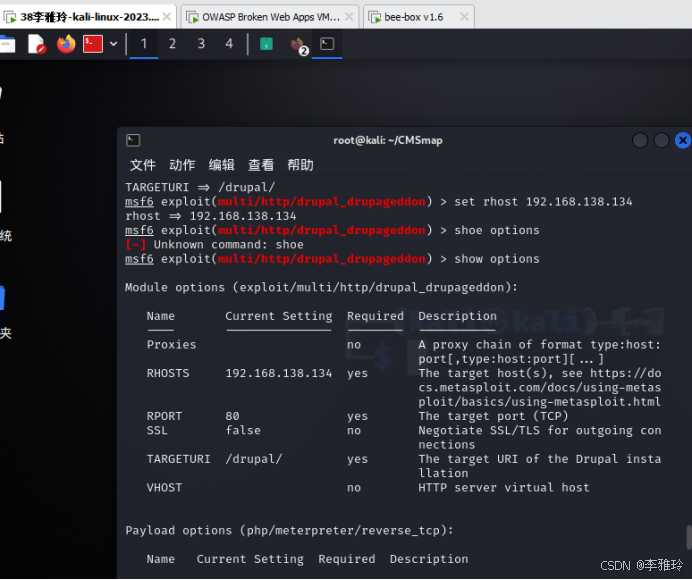Click the RHOSTS value 192.168.138.134
This screenshot has width=692, height=580.
click(279, 373)
